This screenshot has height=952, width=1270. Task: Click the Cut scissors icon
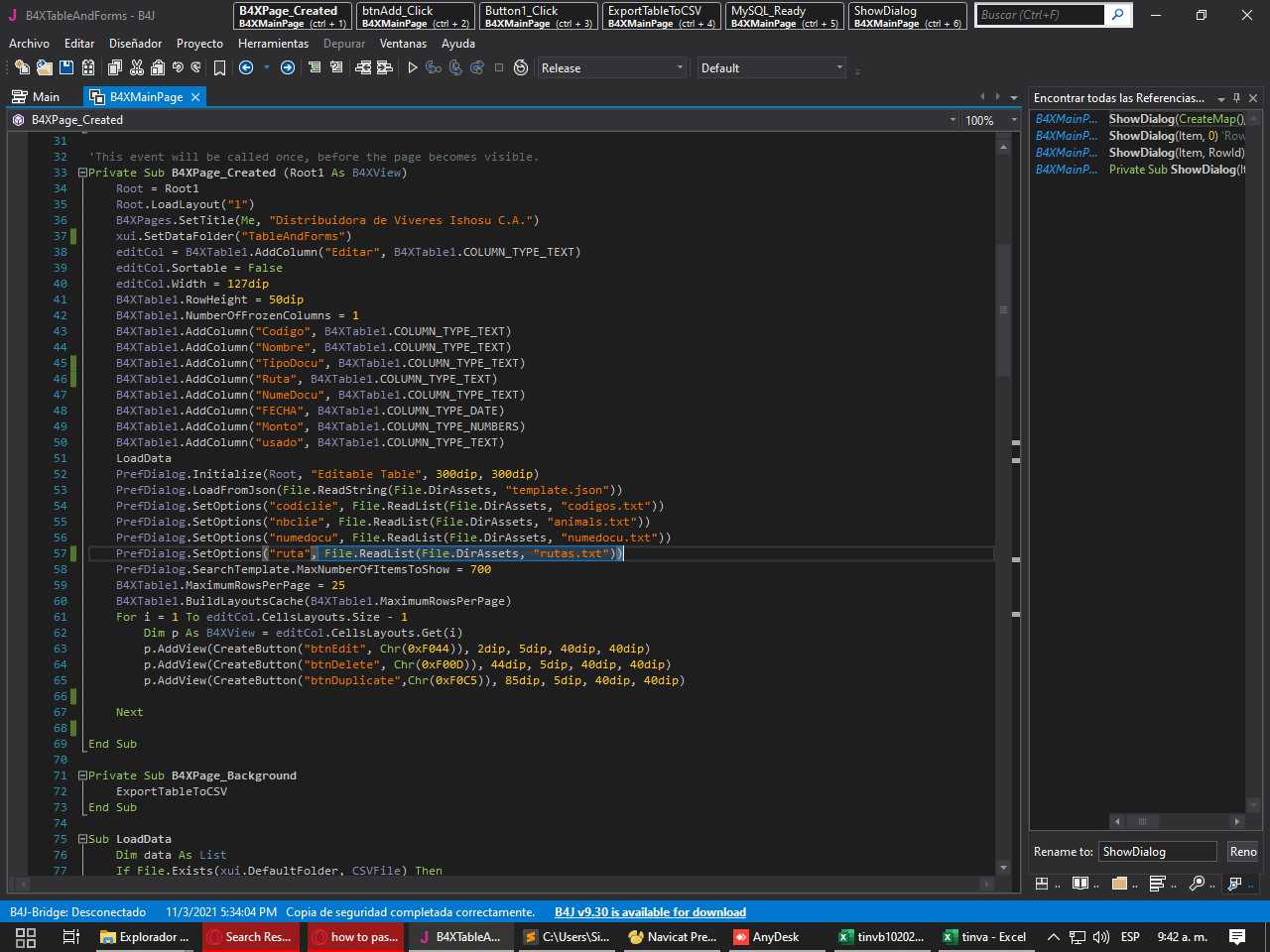pos(137,67)
